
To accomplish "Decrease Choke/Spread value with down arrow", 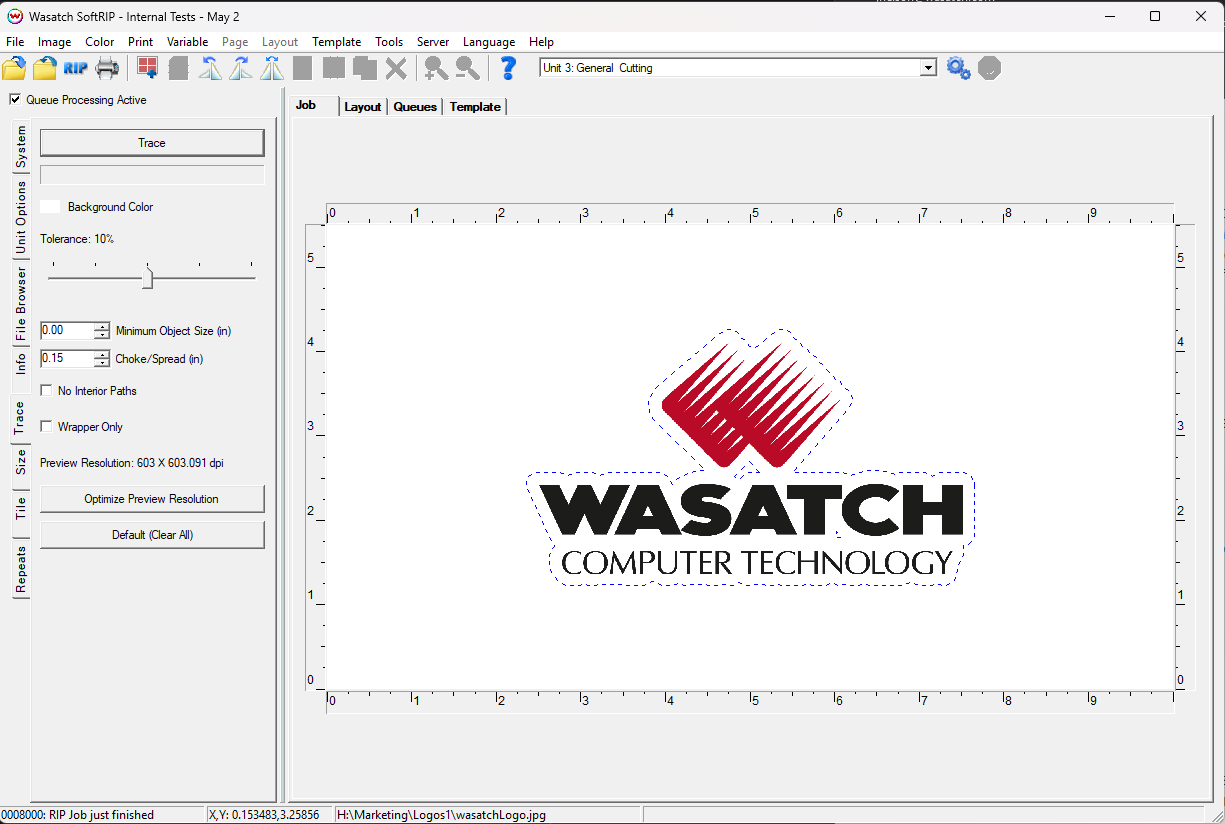I will 102,363.
